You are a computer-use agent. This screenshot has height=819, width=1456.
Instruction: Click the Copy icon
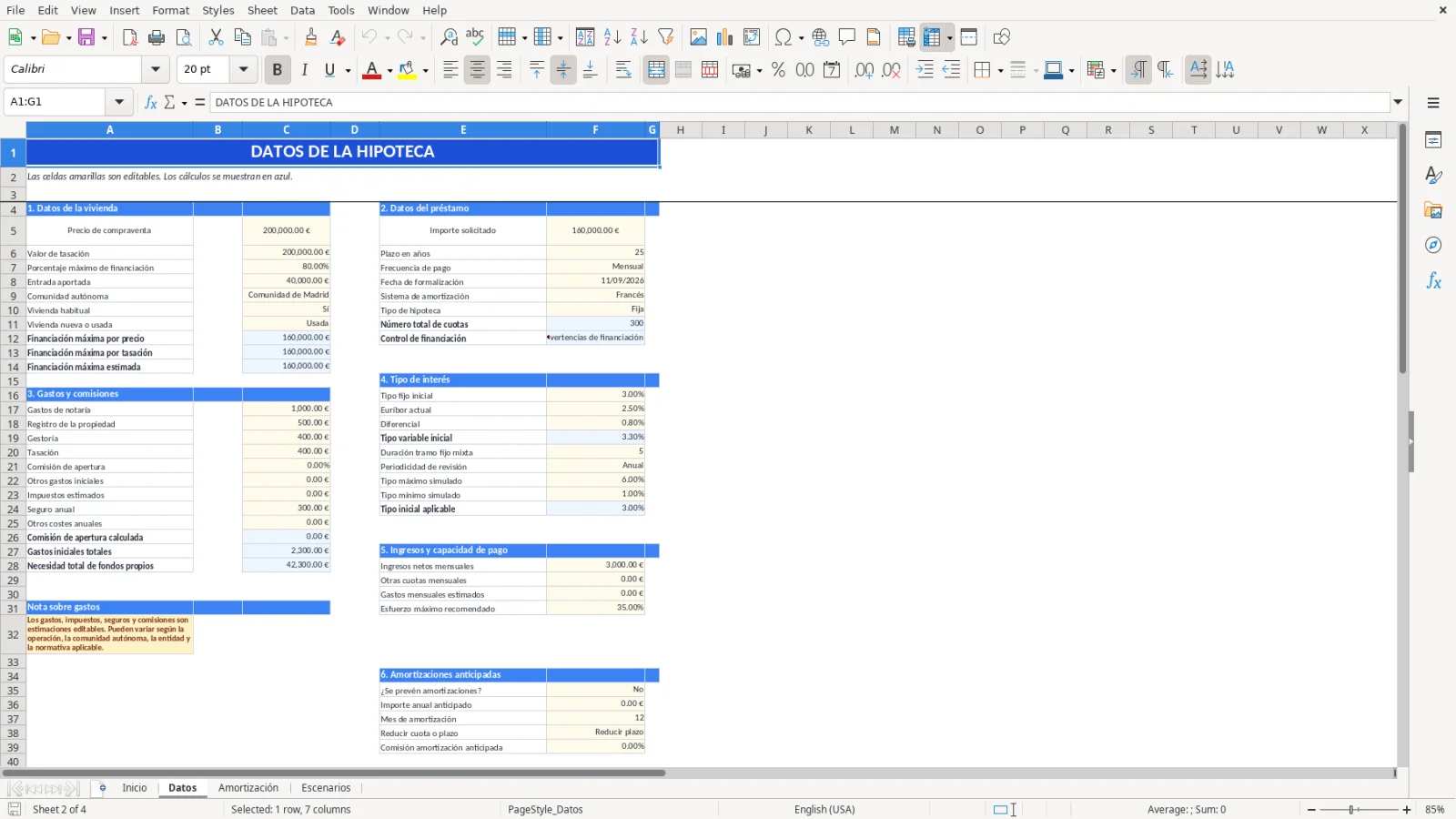(242, 37)
